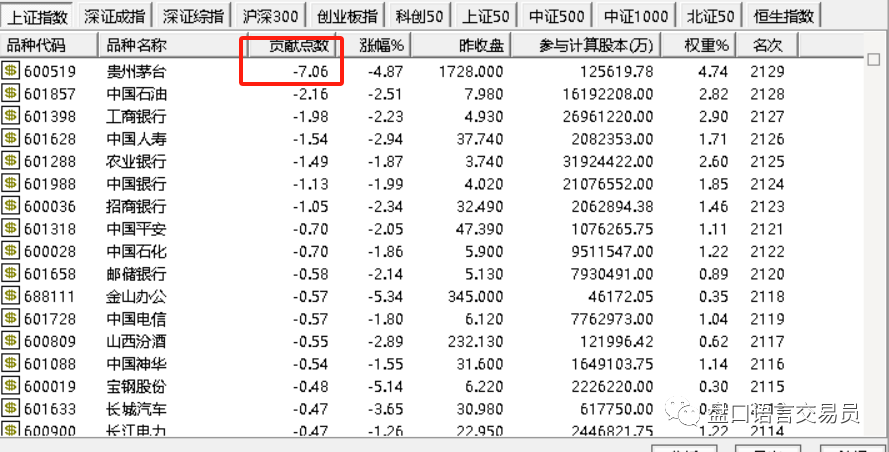Select the icon next to 600809 山西汾酒
Viewport: 889px width, 452px height.
[10, 341]
